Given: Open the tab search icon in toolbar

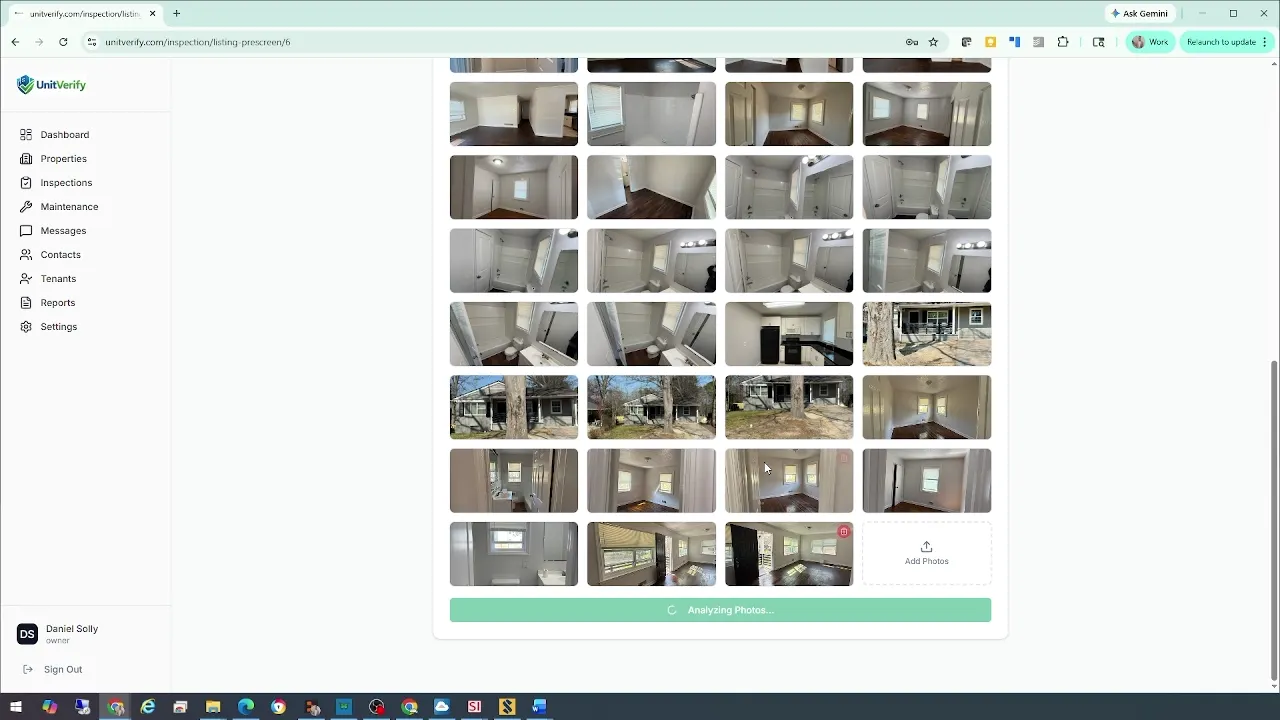Looking at the screenshot, I should 1099,42.
